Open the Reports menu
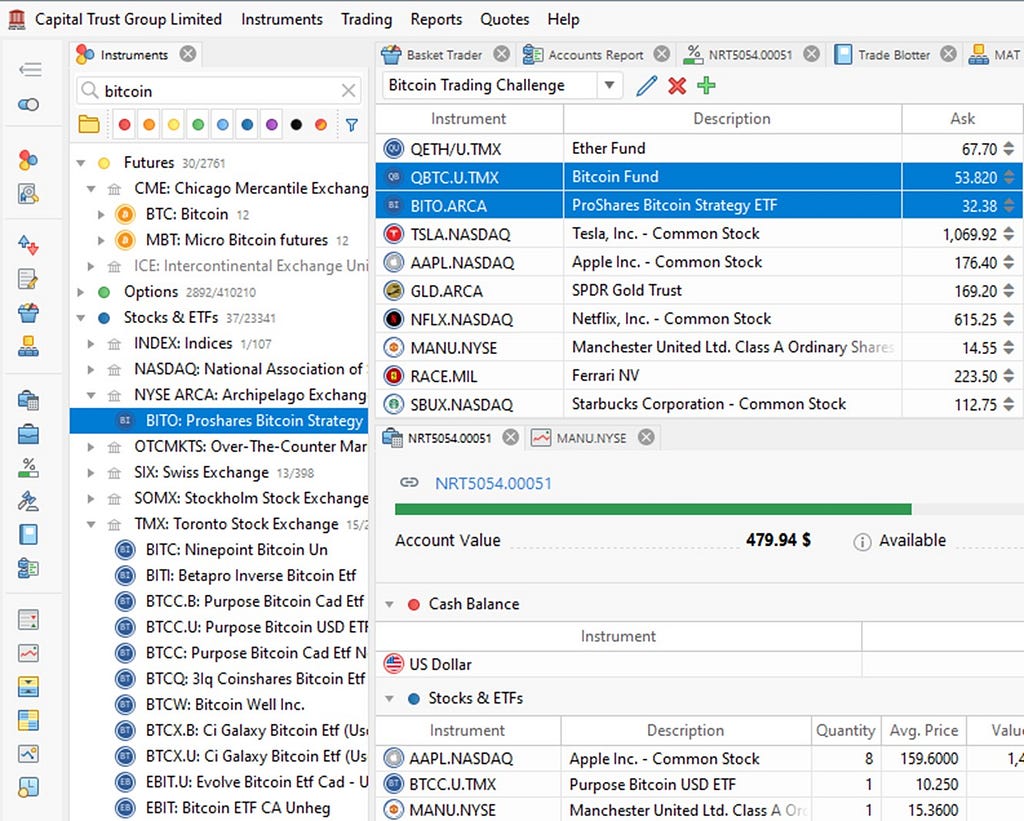The width and height of the screenshot is (1024, 821). click(x=436, y=20)
